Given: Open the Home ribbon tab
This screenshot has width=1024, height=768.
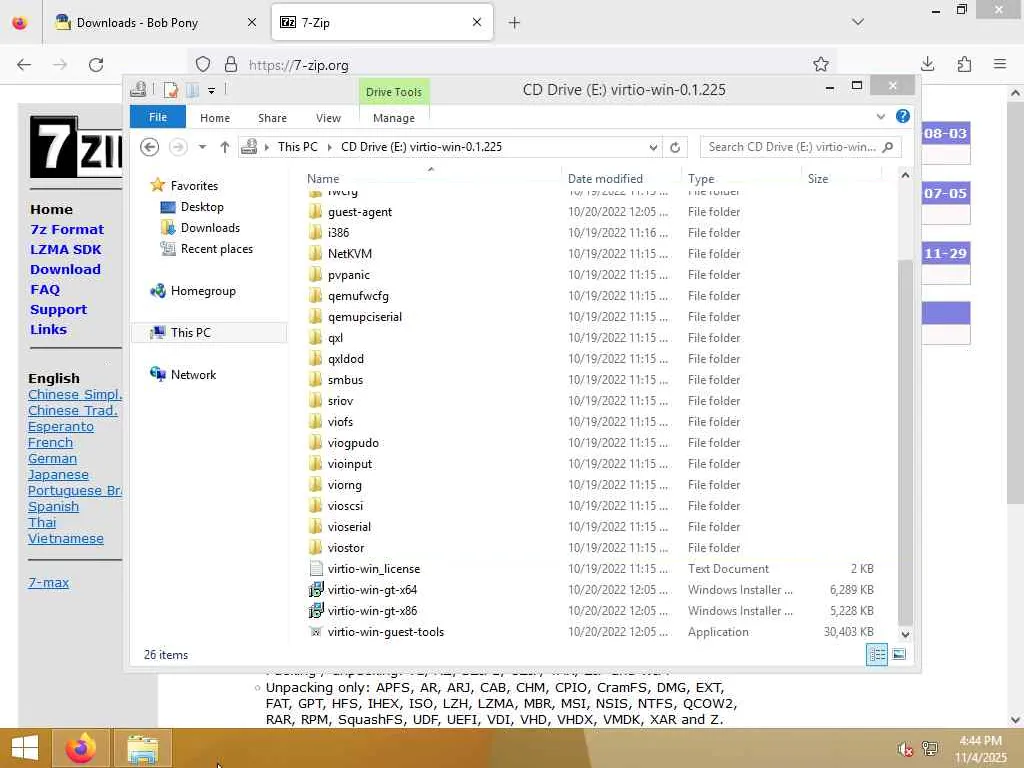Looking at the screenshot, I should tap(215, 118).
